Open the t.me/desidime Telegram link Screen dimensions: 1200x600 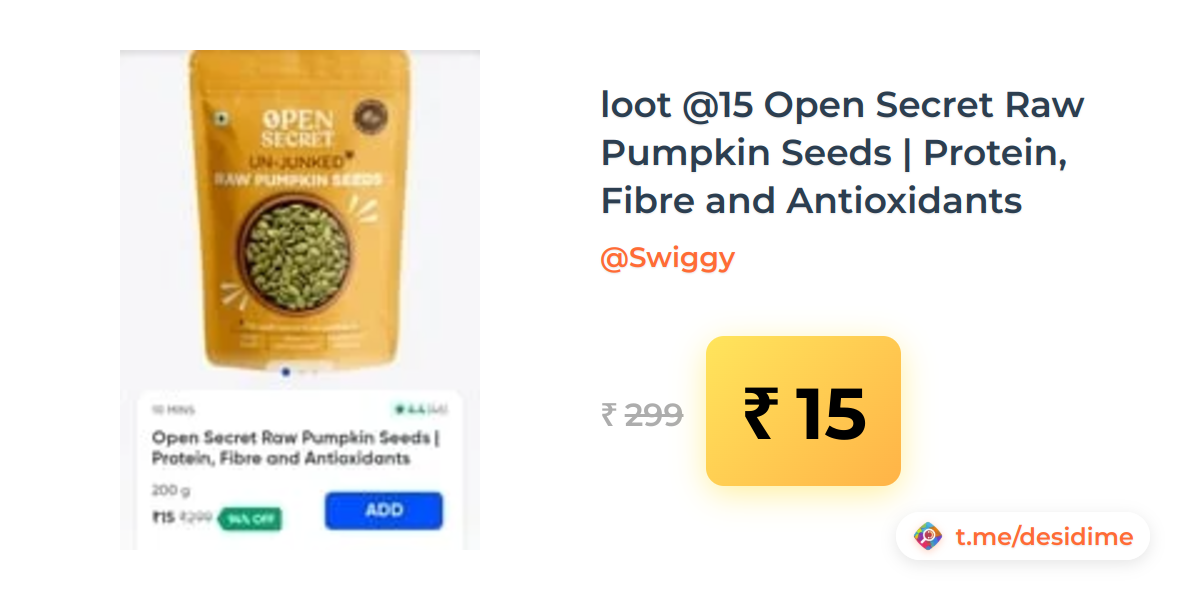click(x=1044, y=537)
